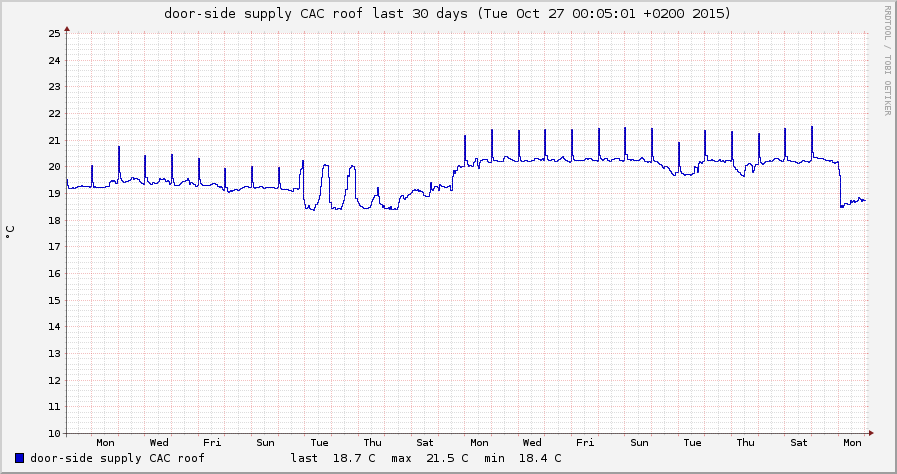Click the y-axis label '10'
This screenshot has height=474, width=897.
pyautogui.click(x=54, y=433)
